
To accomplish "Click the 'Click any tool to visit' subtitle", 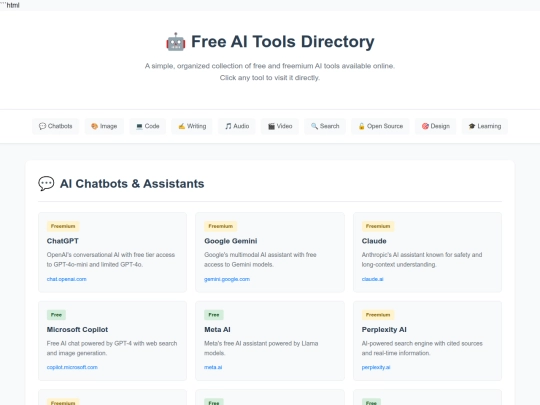I will (270, 78).
